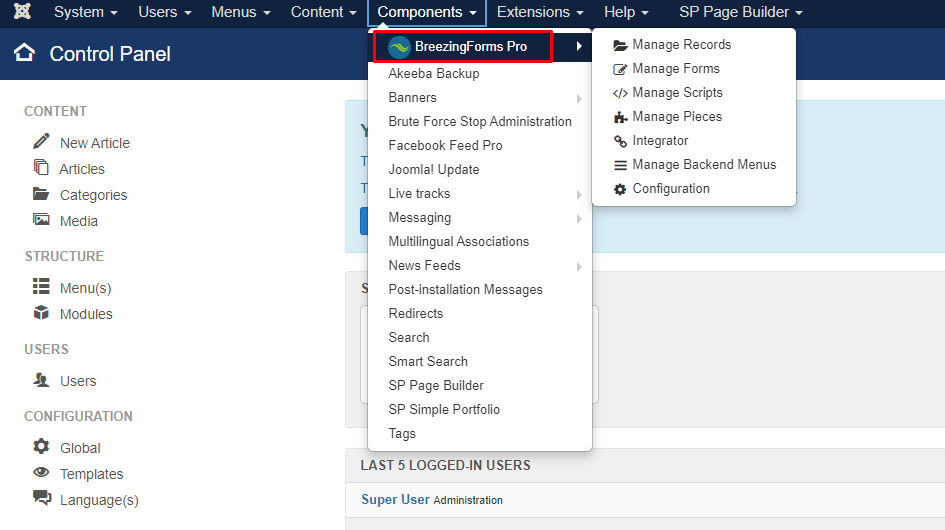Click the Categories folder icon
Image resolution: width=945 pixels, height=530 pixels.
pos(41,194)
